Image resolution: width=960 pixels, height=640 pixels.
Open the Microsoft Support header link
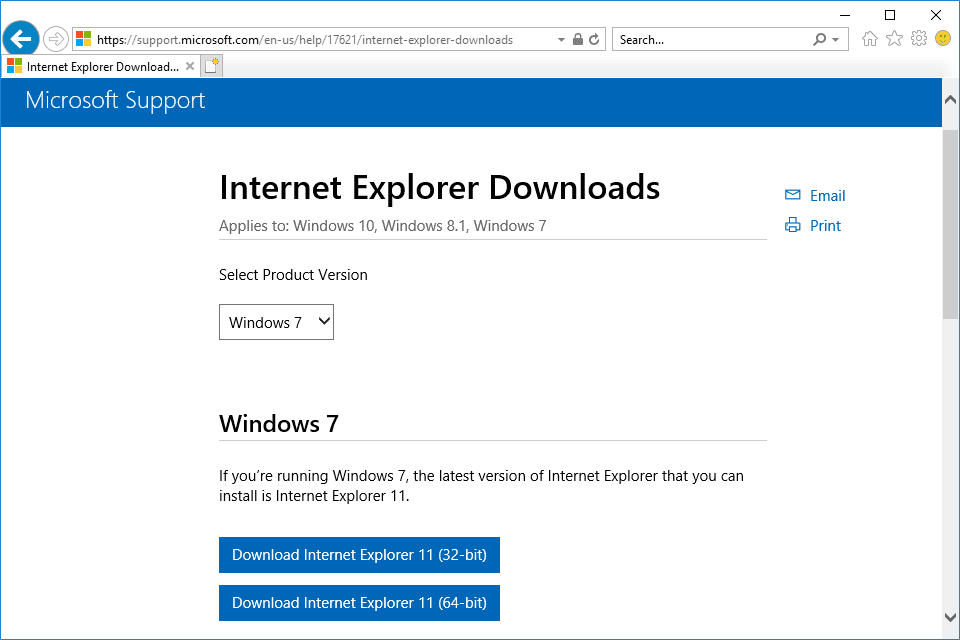[115, 100]
